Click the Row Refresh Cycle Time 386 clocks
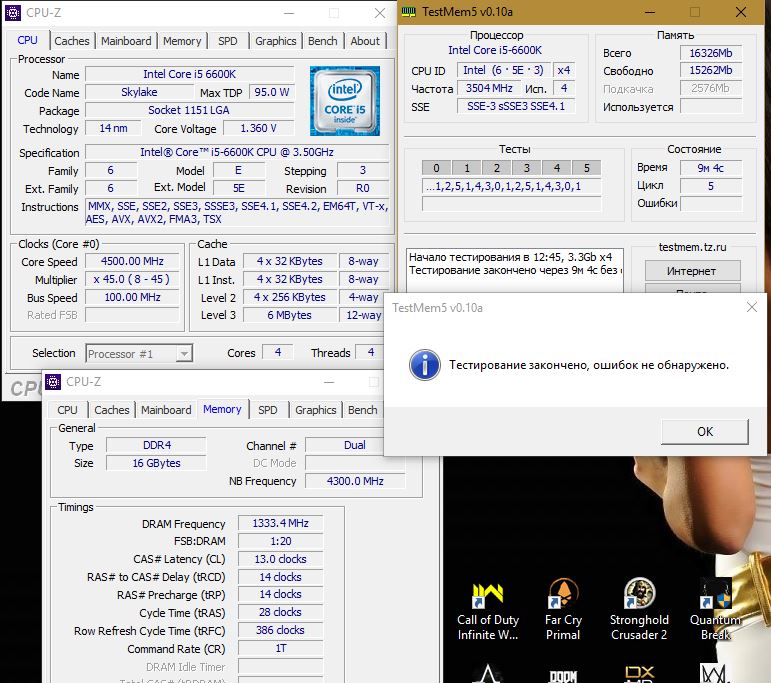 pyautogui.click(x=280, y=630)
